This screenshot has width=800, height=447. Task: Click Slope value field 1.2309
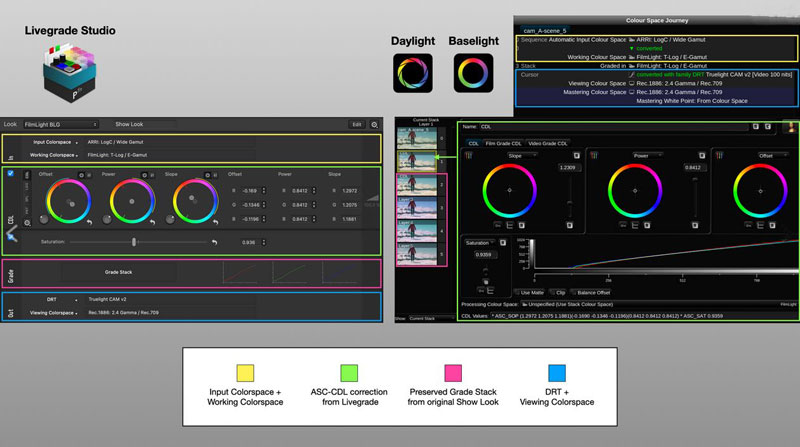tap(568, 167)
